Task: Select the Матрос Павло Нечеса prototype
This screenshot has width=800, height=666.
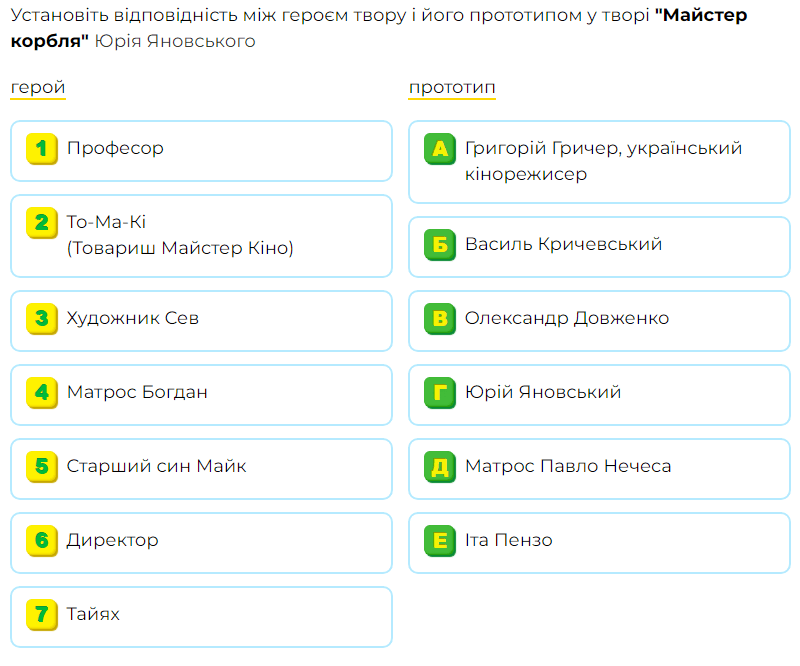Action: (x=599, y=469)
